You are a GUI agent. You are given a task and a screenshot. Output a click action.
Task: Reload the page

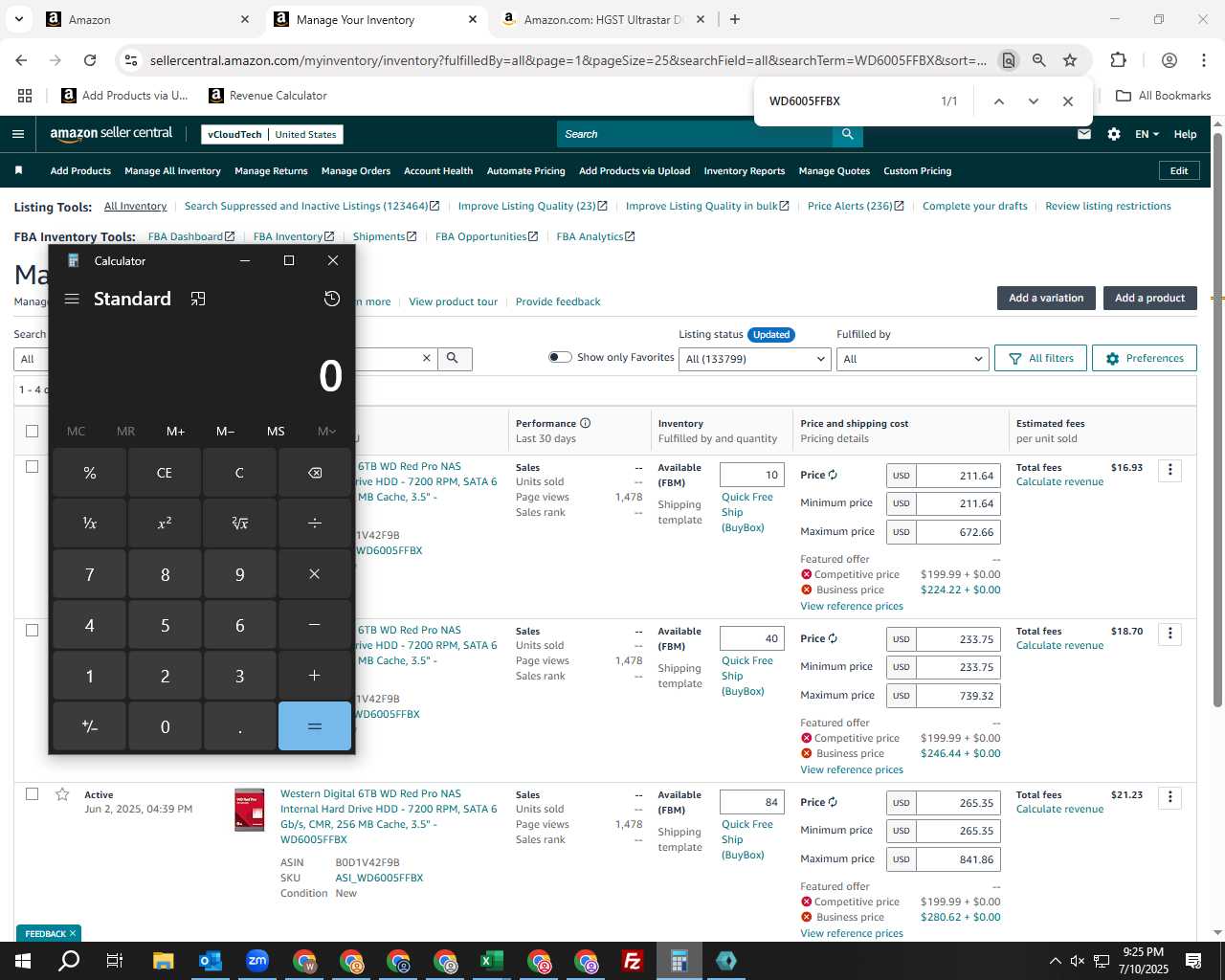click(x=90, y=60)
